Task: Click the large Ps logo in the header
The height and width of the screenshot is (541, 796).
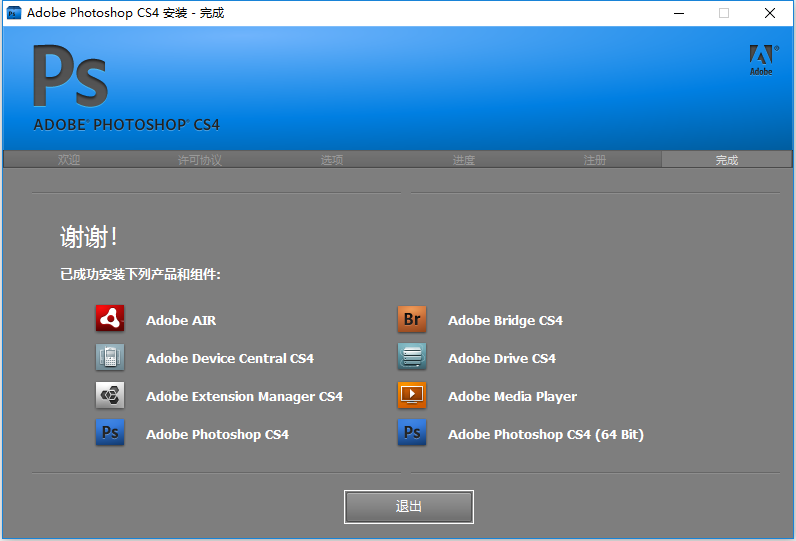Action: 71,76
